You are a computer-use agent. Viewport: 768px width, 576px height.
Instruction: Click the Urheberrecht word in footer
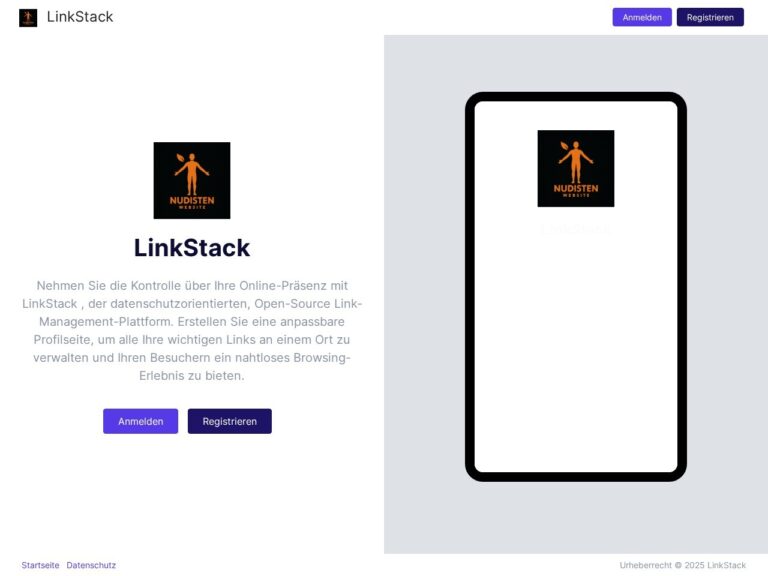[646, 565]
